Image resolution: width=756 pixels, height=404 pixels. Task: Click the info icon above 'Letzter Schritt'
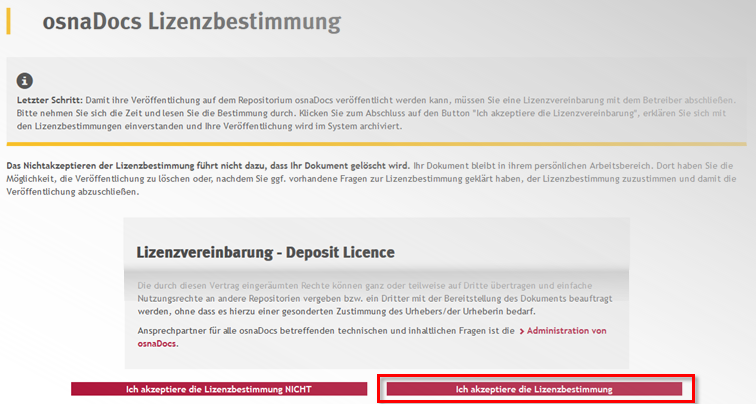click(x=25, y=81)
